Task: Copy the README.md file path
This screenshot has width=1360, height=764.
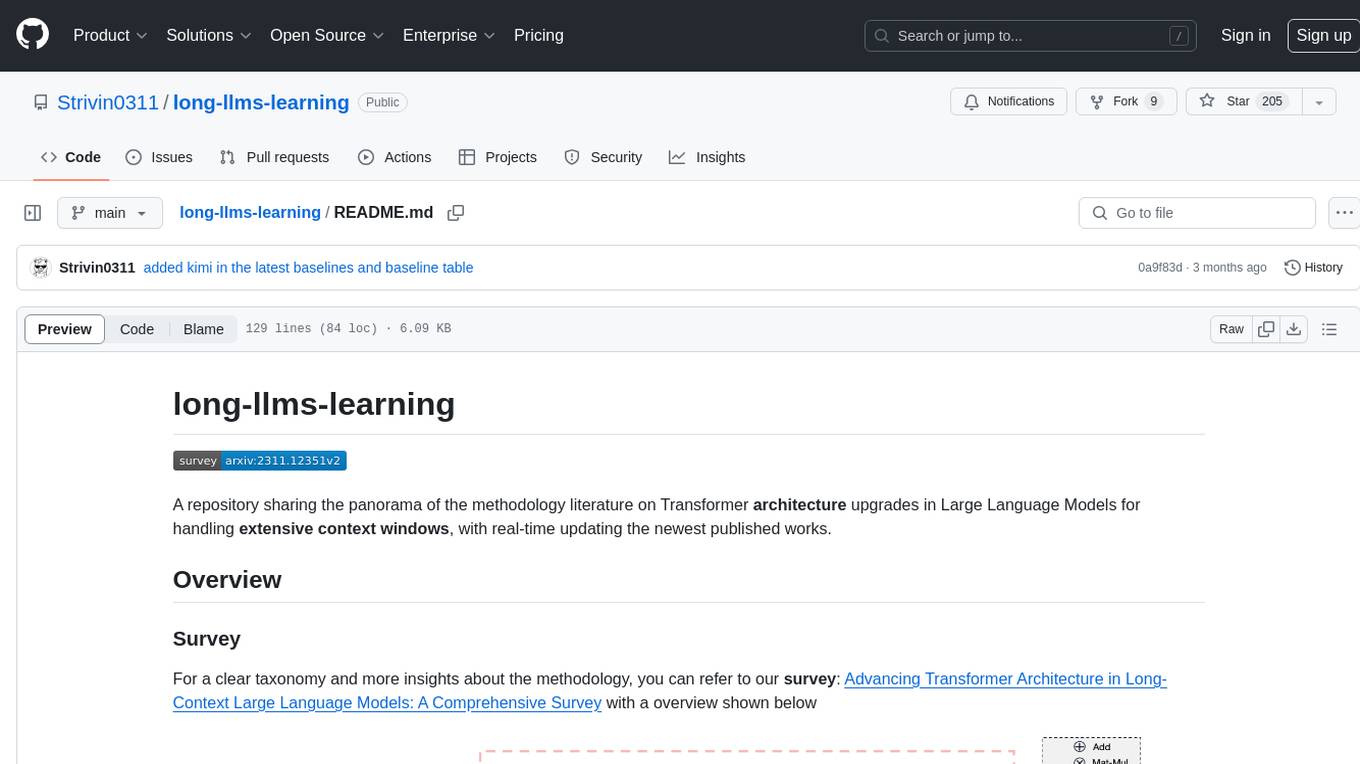Action: 456,213
